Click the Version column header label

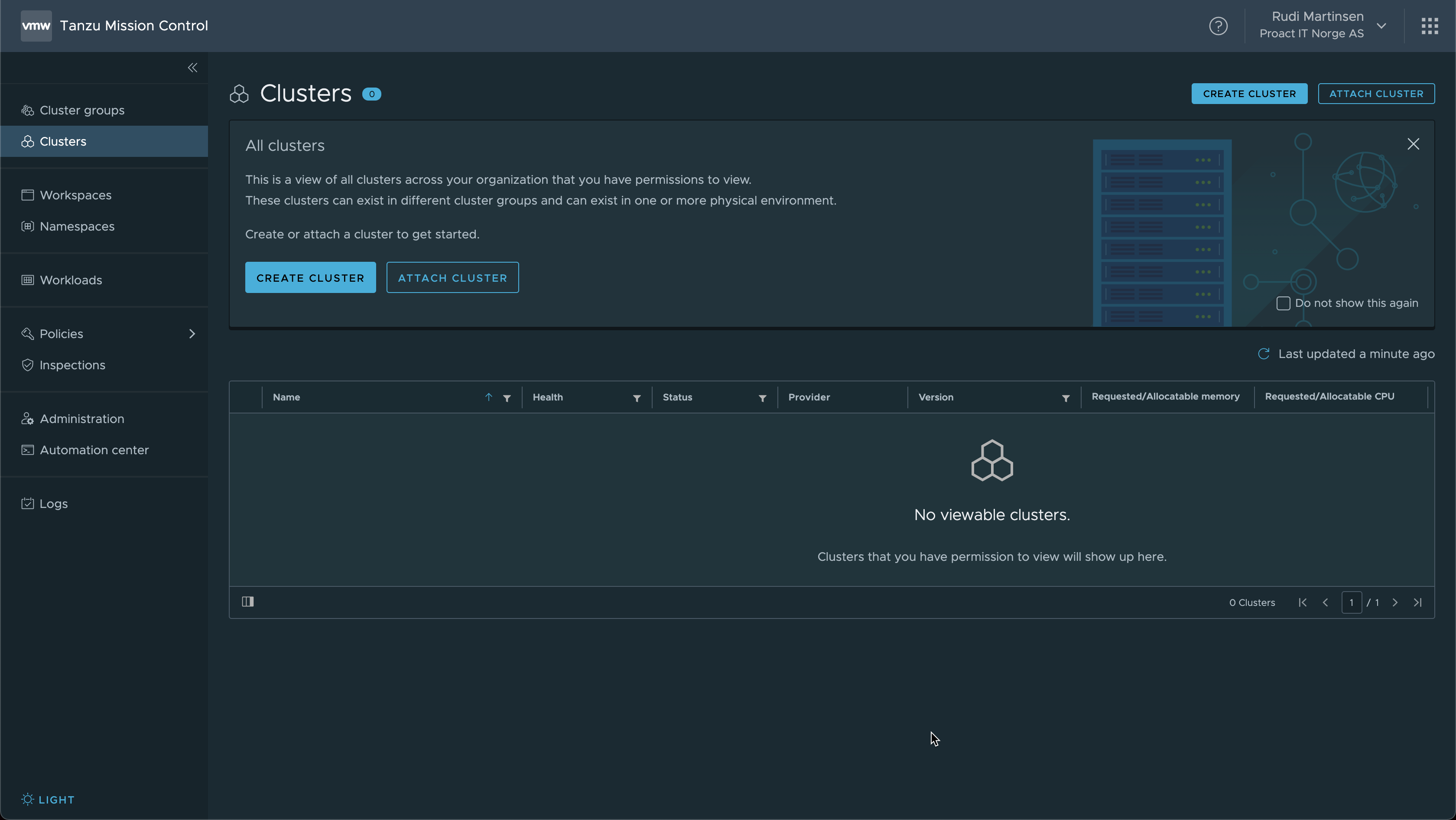point(936,397)
